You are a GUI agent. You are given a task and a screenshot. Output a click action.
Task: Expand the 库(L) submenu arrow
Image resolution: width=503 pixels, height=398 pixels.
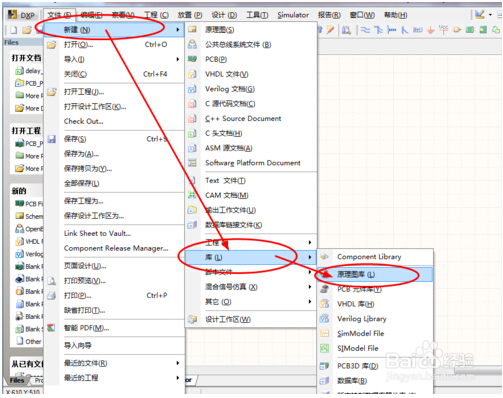coord(310,257)
